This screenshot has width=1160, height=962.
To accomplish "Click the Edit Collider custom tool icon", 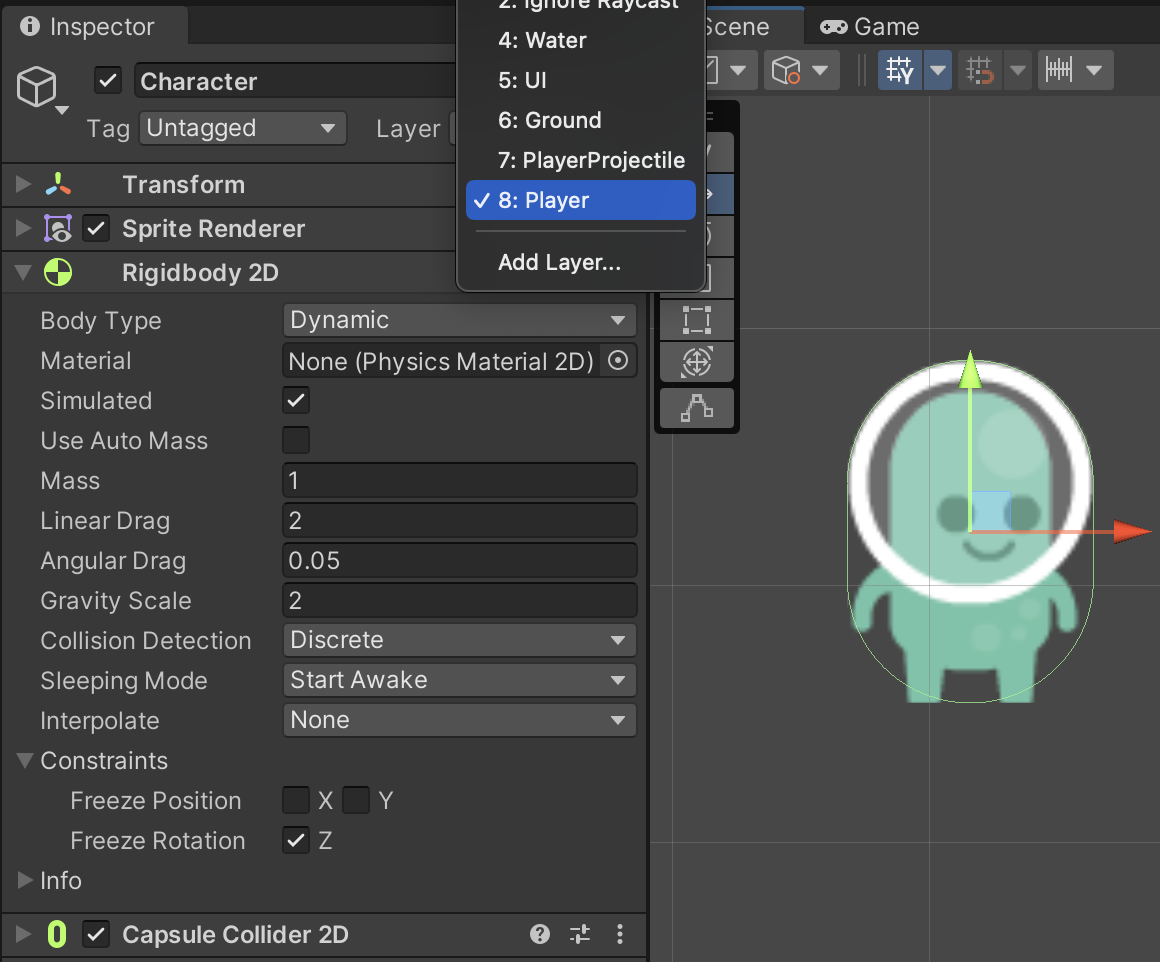I will 697,407.
